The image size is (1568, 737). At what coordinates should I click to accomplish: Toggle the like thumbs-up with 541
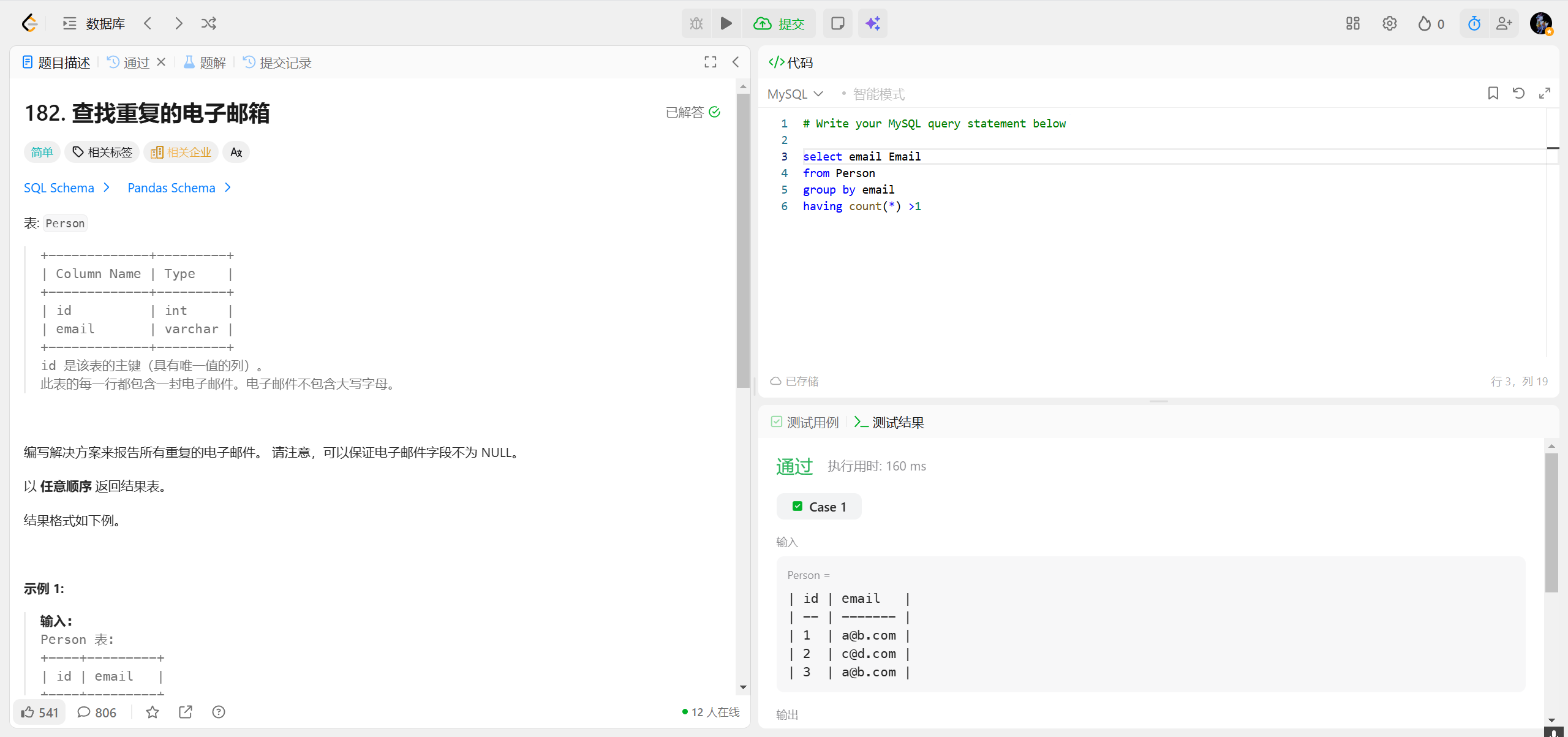click(x=39, y=712)
